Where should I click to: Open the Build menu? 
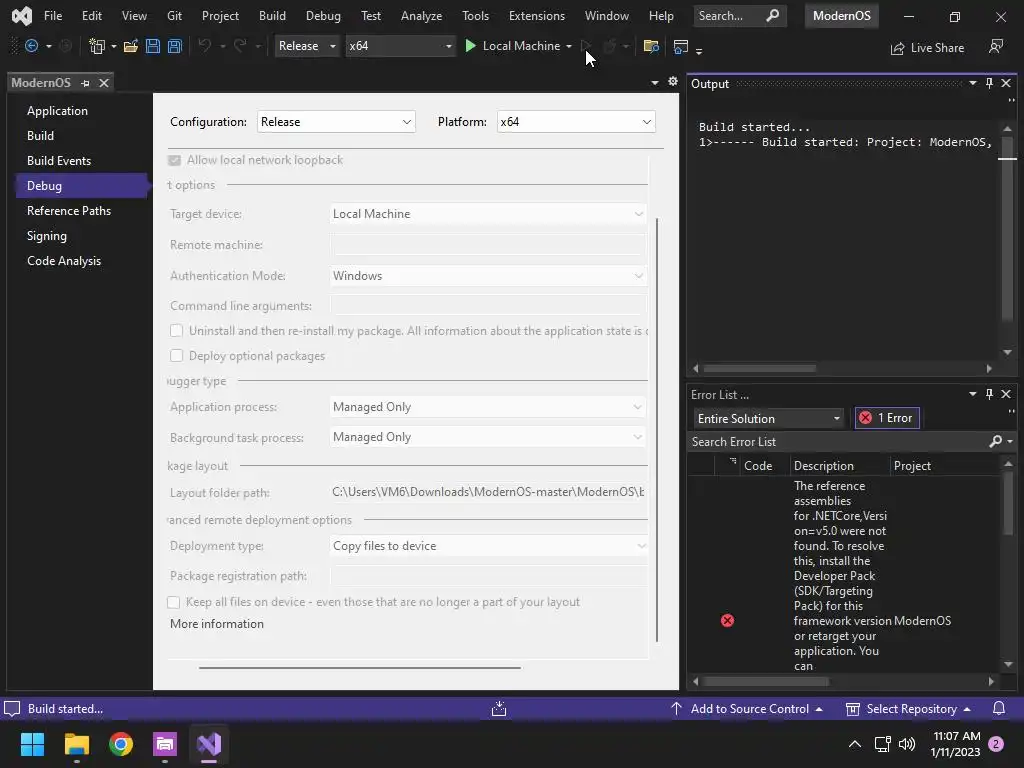click(272, 16)
